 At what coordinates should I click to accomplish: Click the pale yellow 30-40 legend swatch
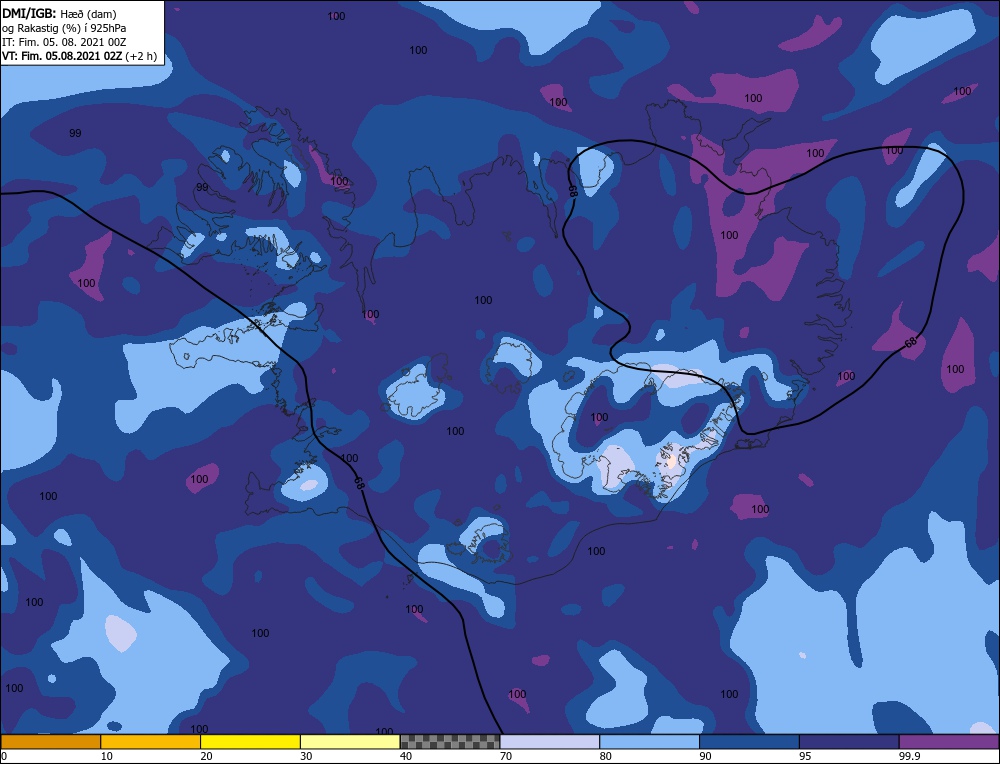(350, 742)
